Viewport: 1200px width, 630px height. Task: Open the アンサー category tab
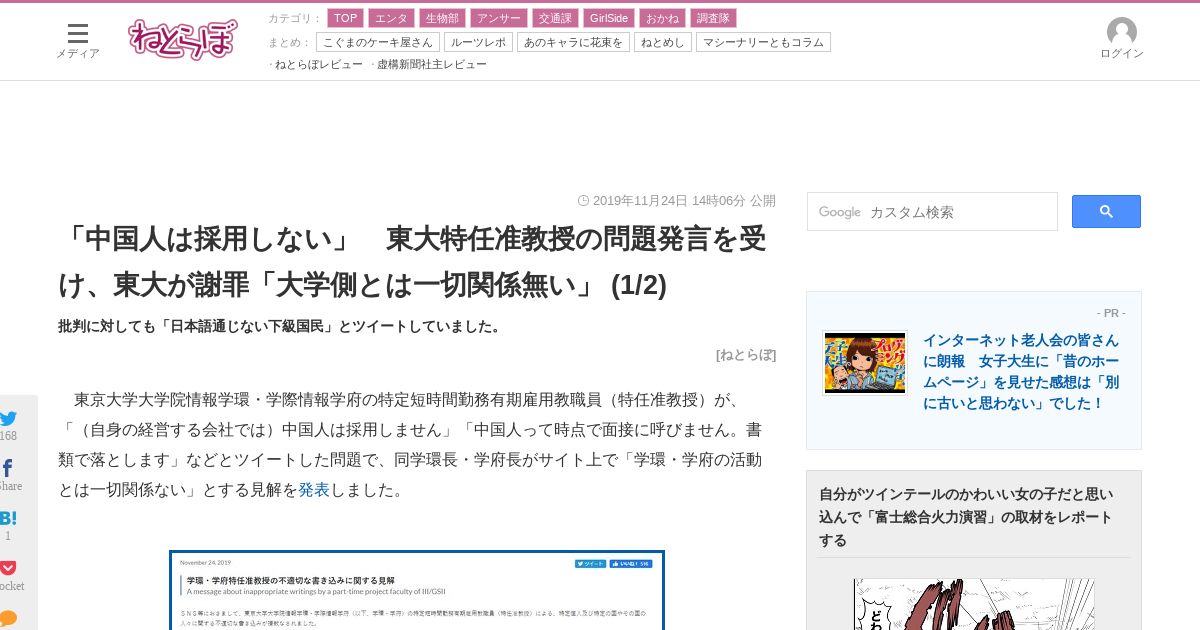tap(498, 18)
